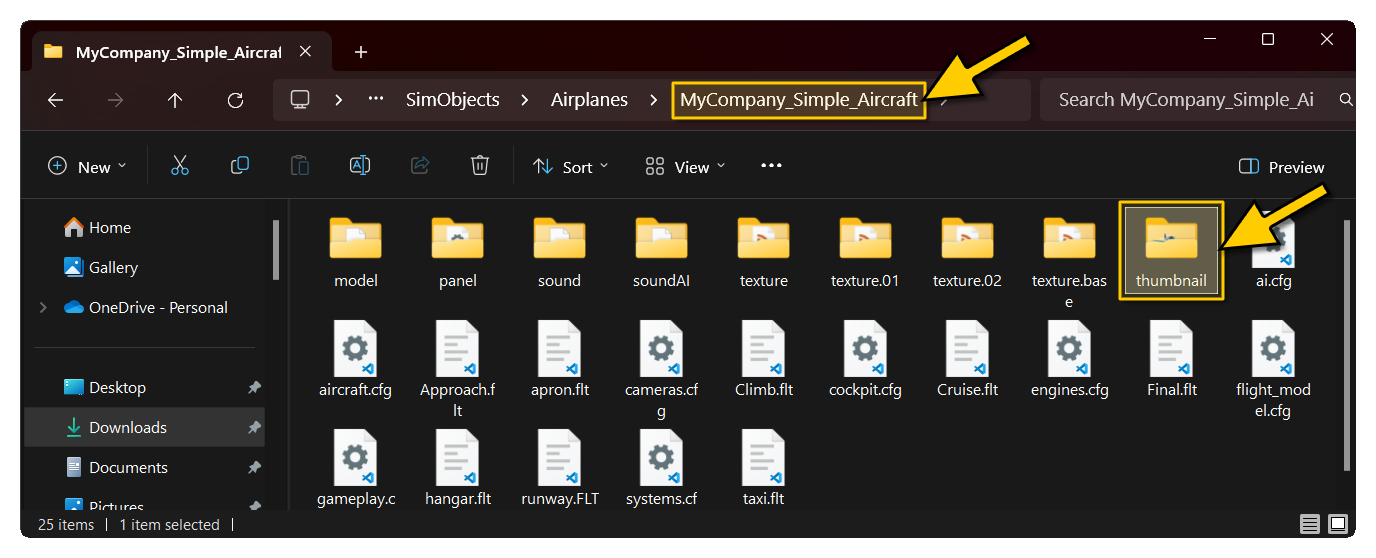Open Documents in navigation pane
Screen dimensions: 1376x558
[x=116, y=467]
